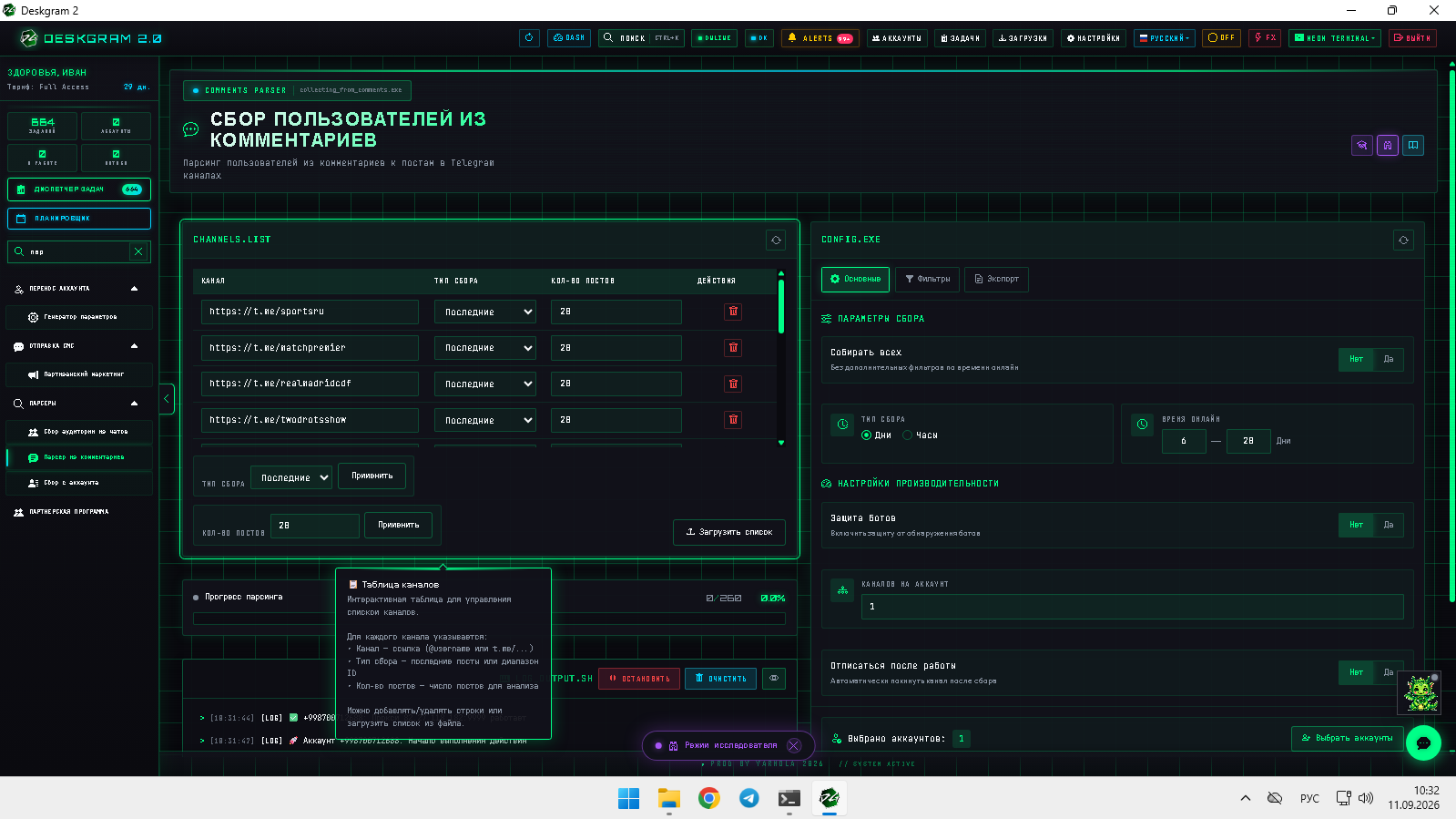Click the purple ghost research mode icon in header

(x=1388, y=145)
